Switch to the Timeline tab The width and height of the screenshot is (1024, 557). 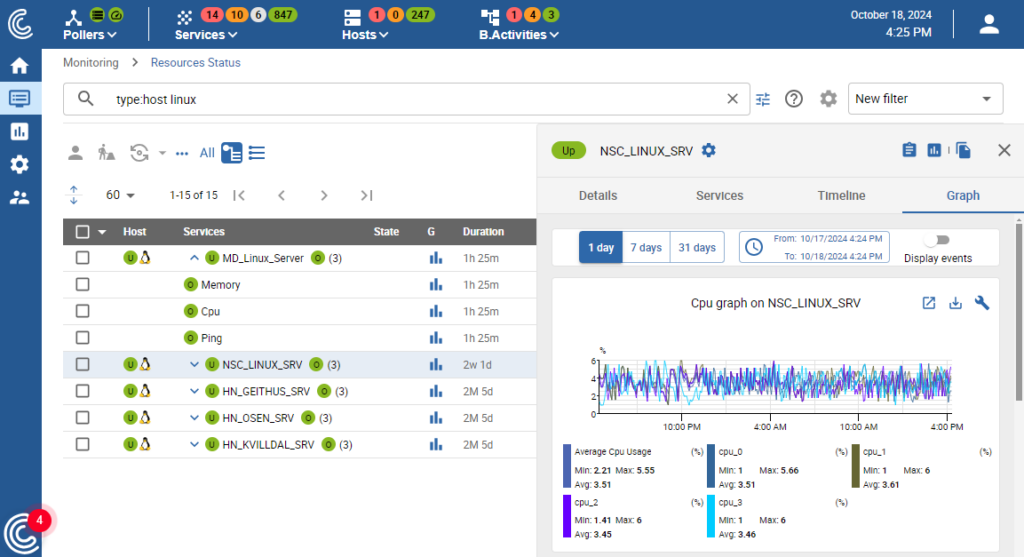click(841, 196)
